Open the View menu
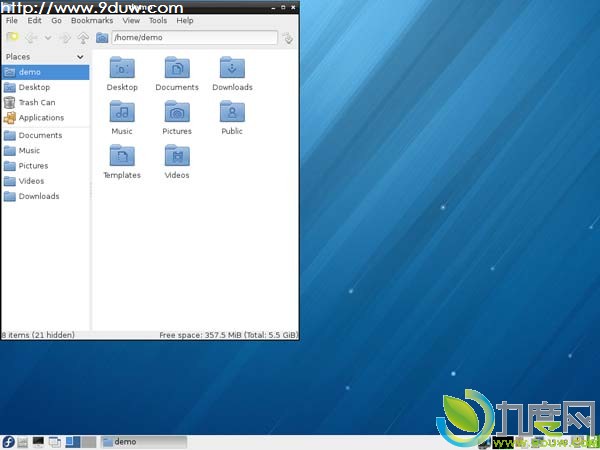 [131, 20]
